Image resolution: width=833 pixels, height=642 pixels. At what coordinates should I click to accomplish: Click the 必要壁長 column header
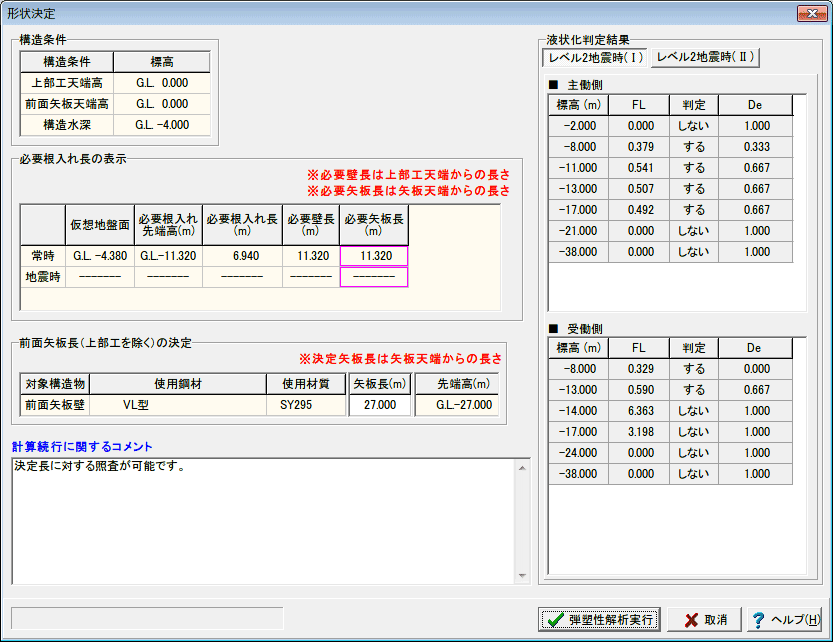tap(311, 225)
